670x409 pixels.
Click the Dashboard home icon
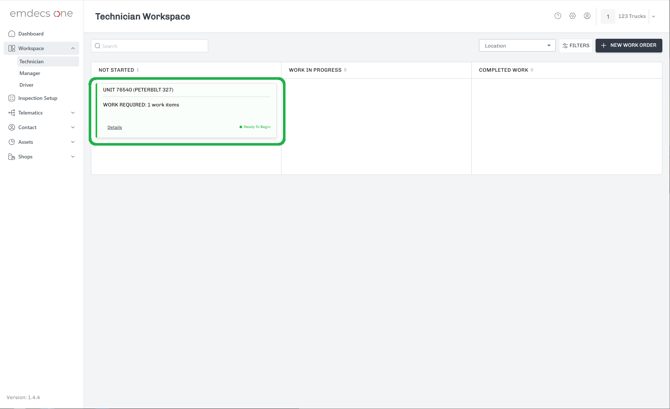pyautogui.click(x=12, y=33)
